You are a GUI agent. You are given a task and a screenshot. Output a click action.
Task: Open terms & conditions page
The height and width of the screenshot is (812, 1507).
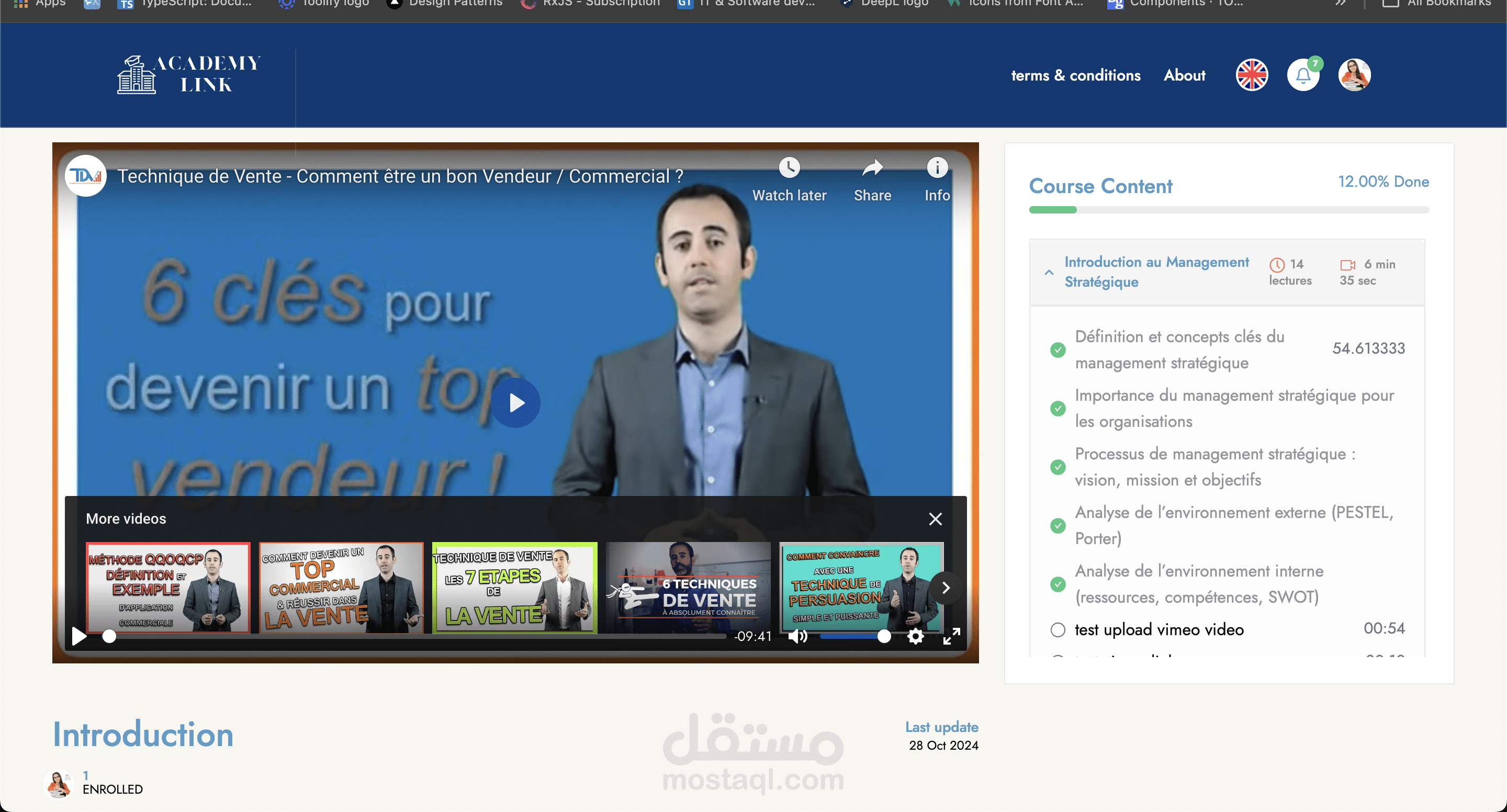click(x=1076, y=75)
